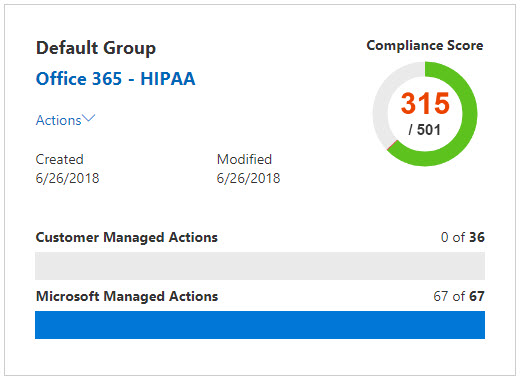Select the 315 score number

coord(425,103)
